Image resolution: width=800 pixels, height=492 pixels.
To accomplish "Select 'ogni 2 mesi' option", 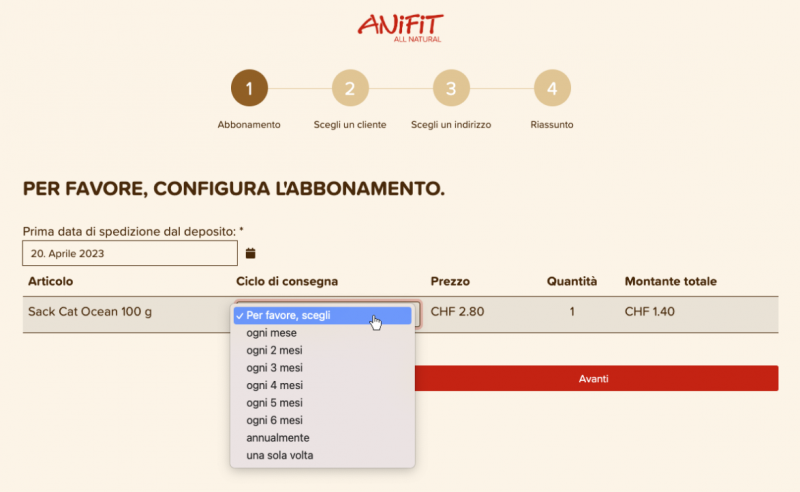I will (x=274, y=351).
